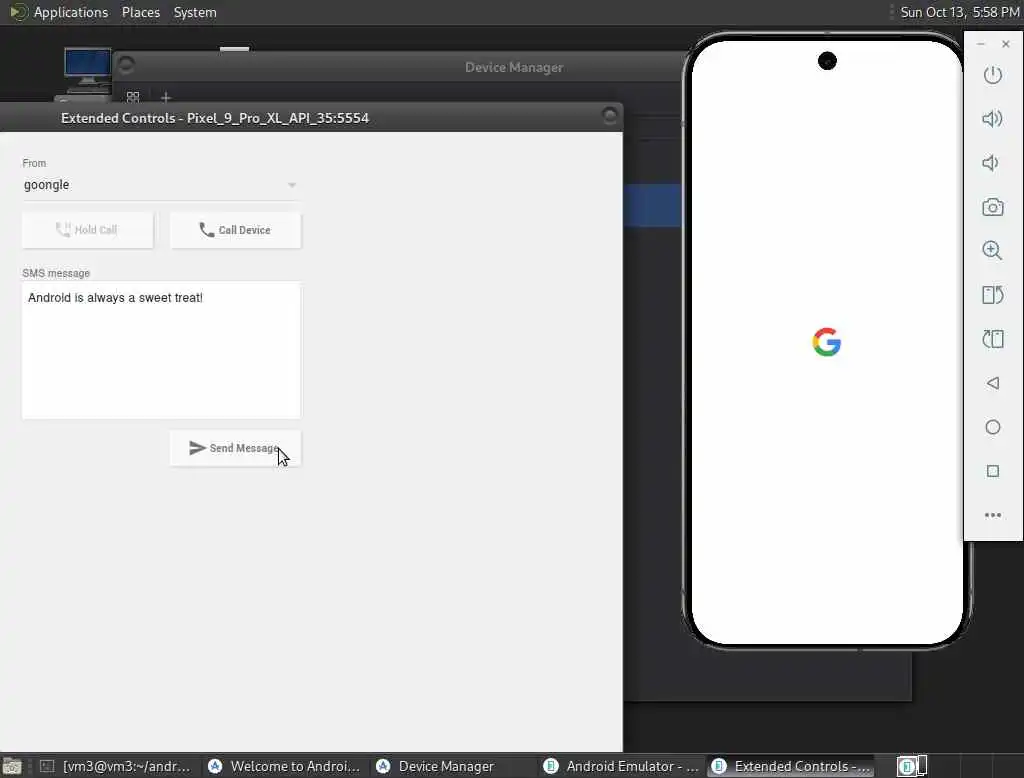Open more options with three-dots icon
The image size is (1024, 778).
993,515
